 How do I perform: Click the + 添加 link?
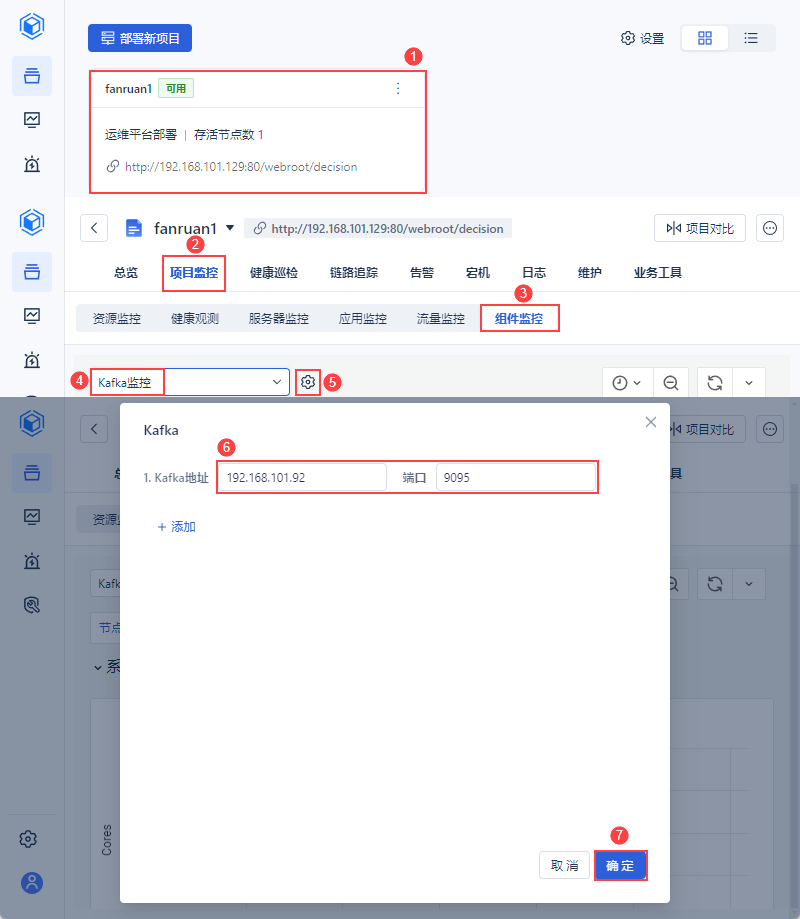(176, 526)
